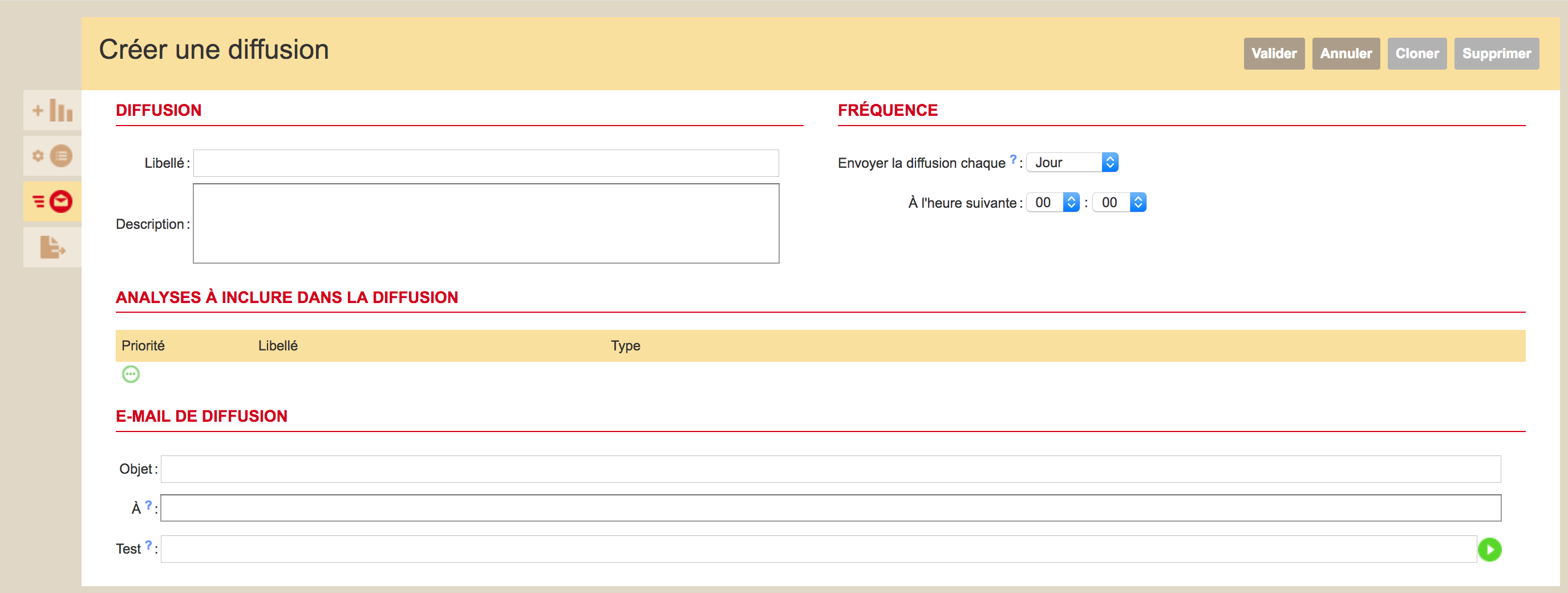Select the diffusion mail sidebar icon
1568x593 pixels.
pos(52,201)
